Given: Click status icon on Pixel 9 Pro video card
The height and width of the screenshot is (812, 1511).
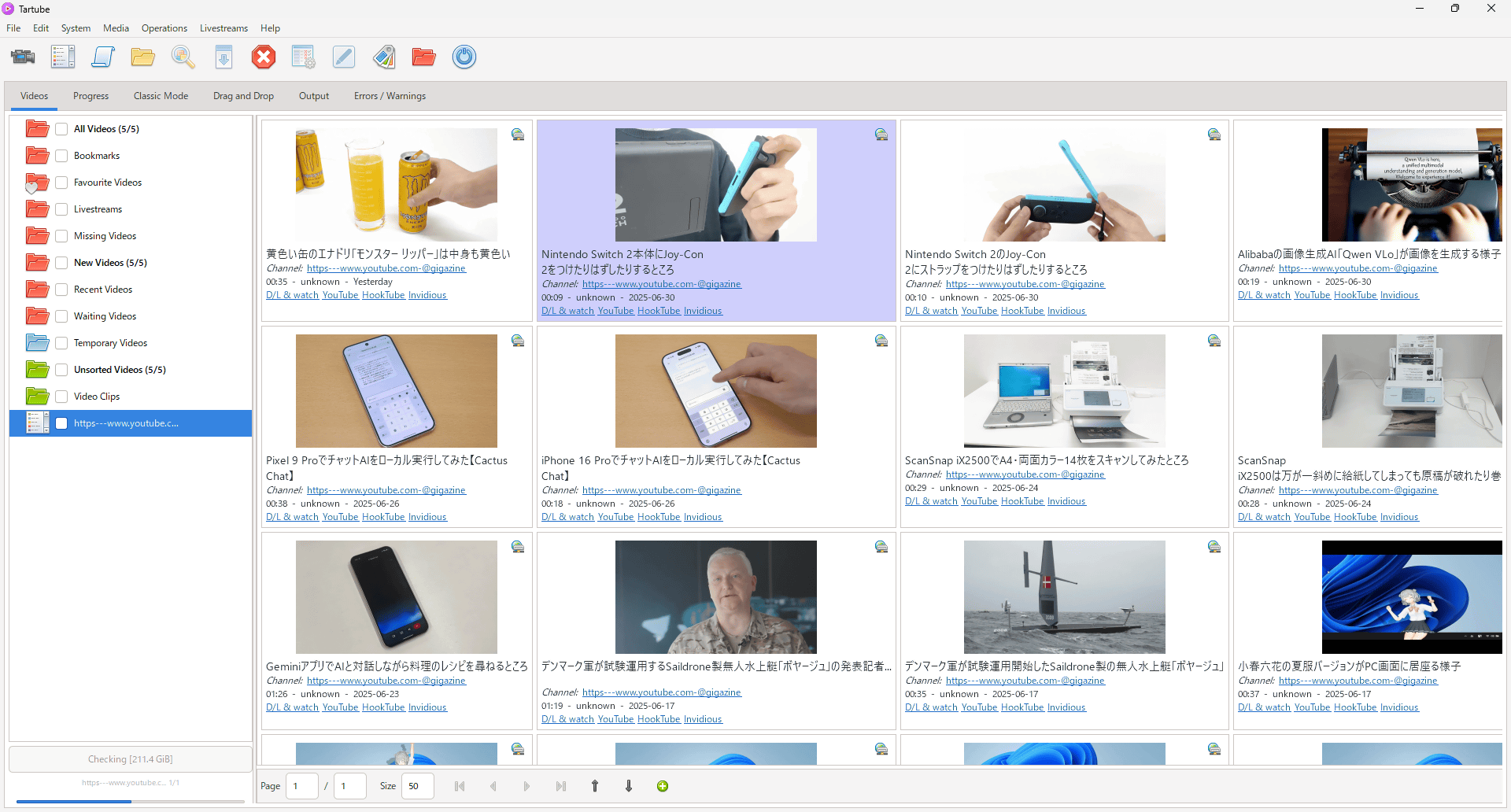Looking at the screenshot, I should 518,341.
